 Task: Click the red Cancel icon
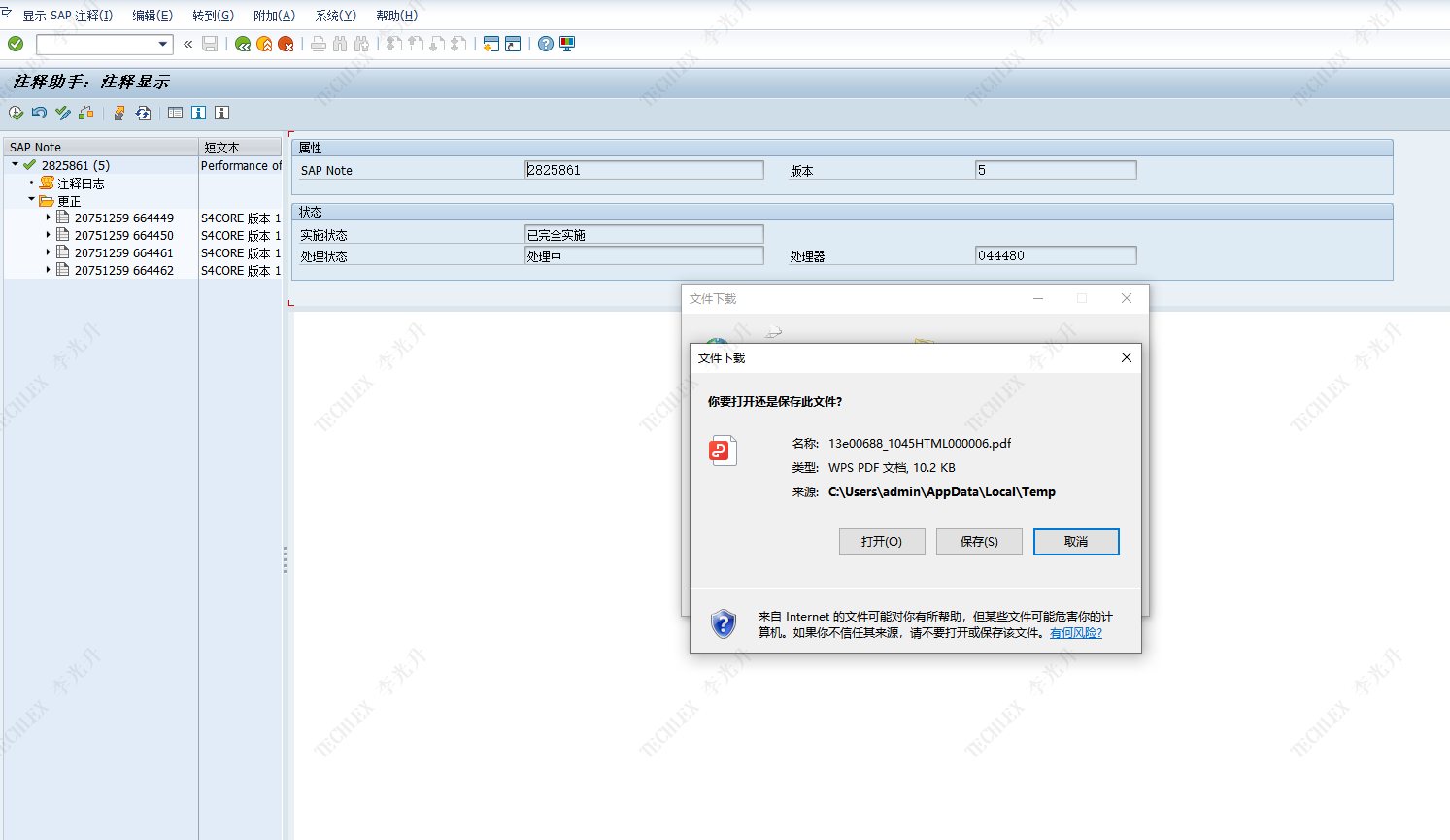[286, 44]
